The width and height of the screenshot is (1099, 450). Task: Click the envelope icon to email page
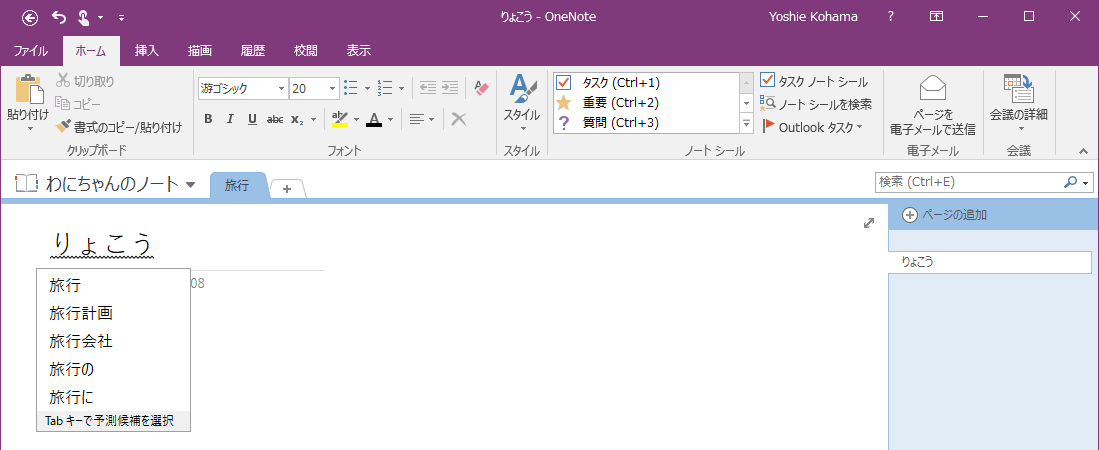[x=932, y=89]
